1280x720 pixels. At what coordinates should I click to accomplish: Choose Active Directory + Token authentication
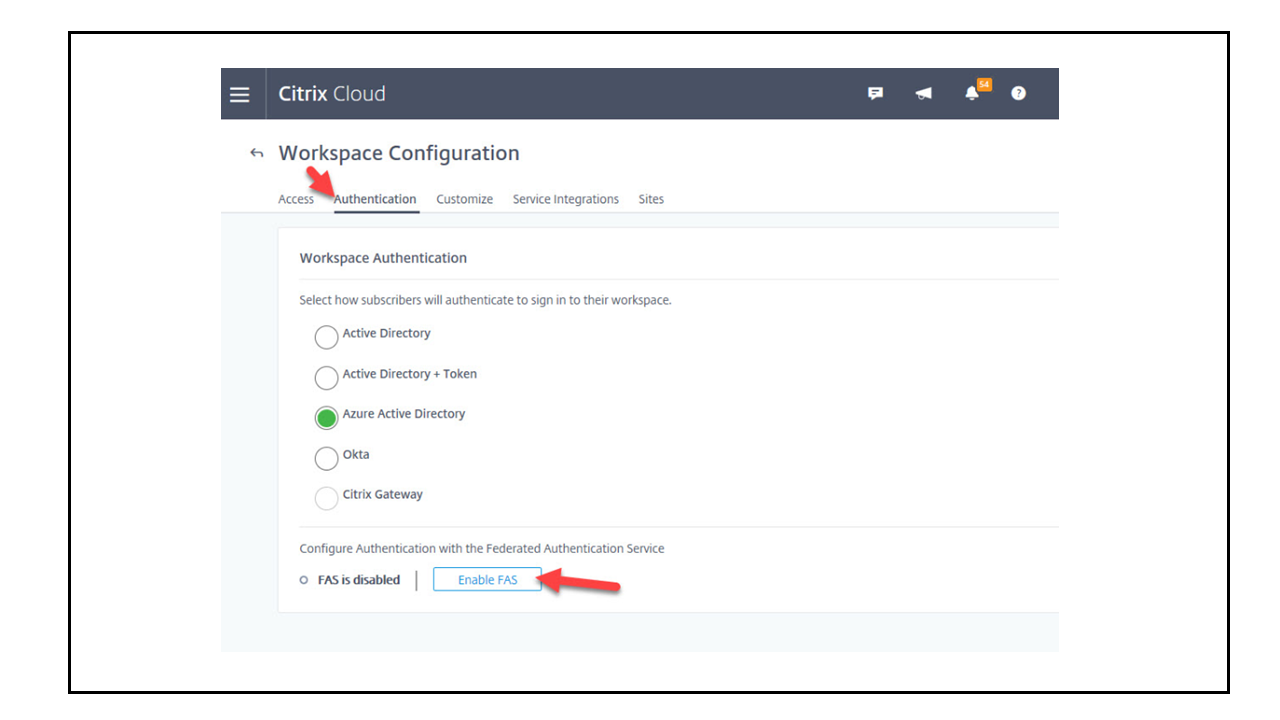point(326,377)
